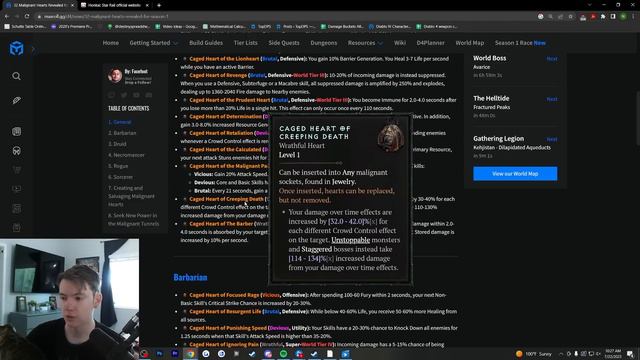Click the mask-shaped sidebar icon

16,151
